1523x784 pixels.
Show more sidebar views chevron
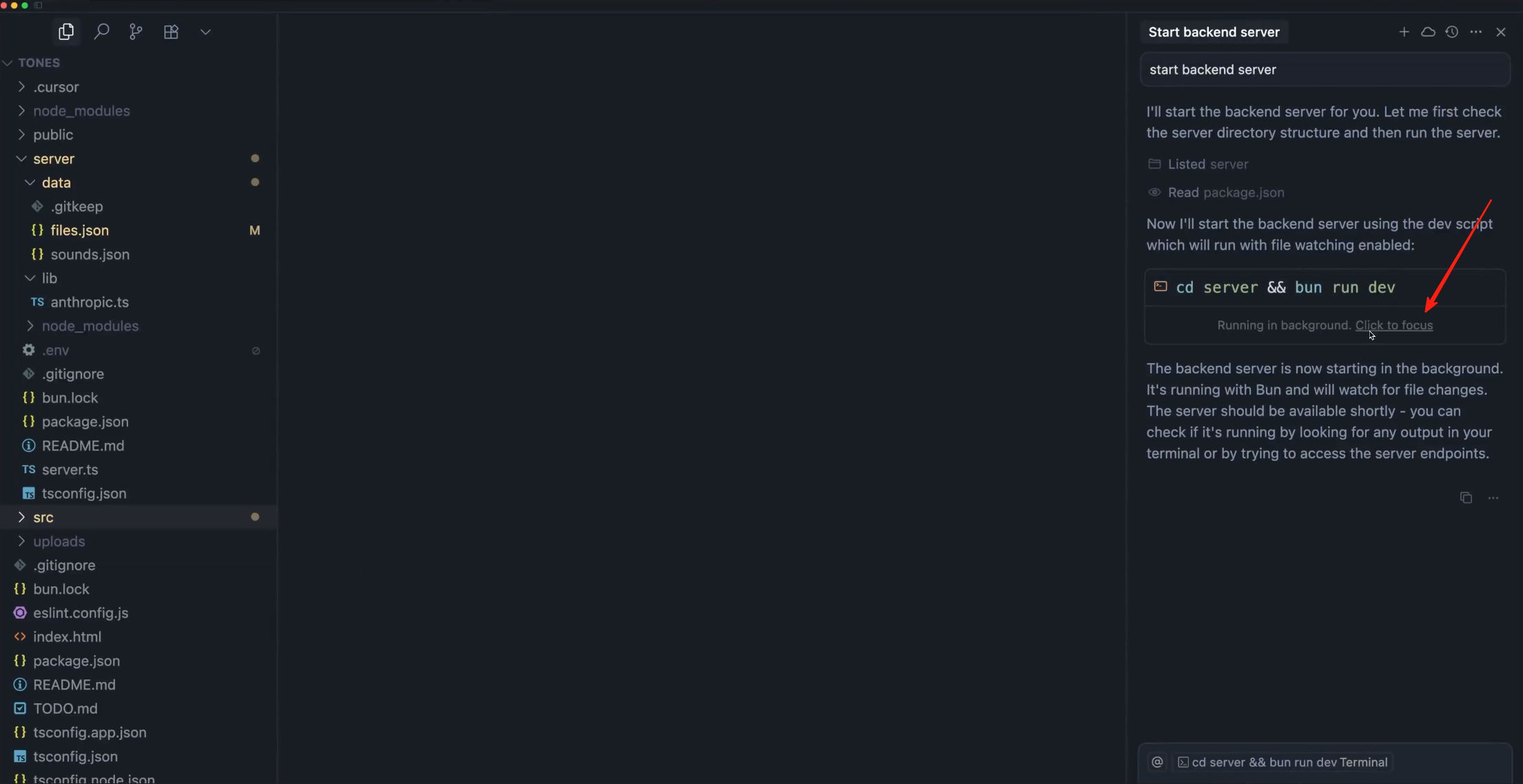205,32
